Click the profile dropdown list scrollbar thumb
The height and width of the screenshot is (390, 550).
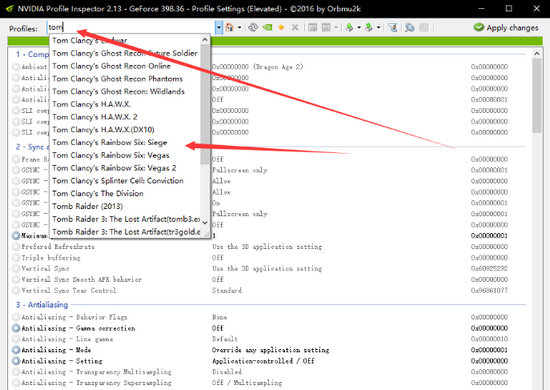coord(205,104)
